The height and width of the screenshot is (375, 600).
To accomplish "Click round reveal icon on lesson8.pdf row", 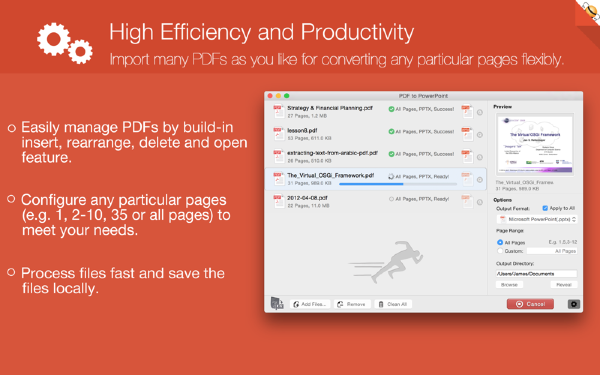I will coord(480,135).
